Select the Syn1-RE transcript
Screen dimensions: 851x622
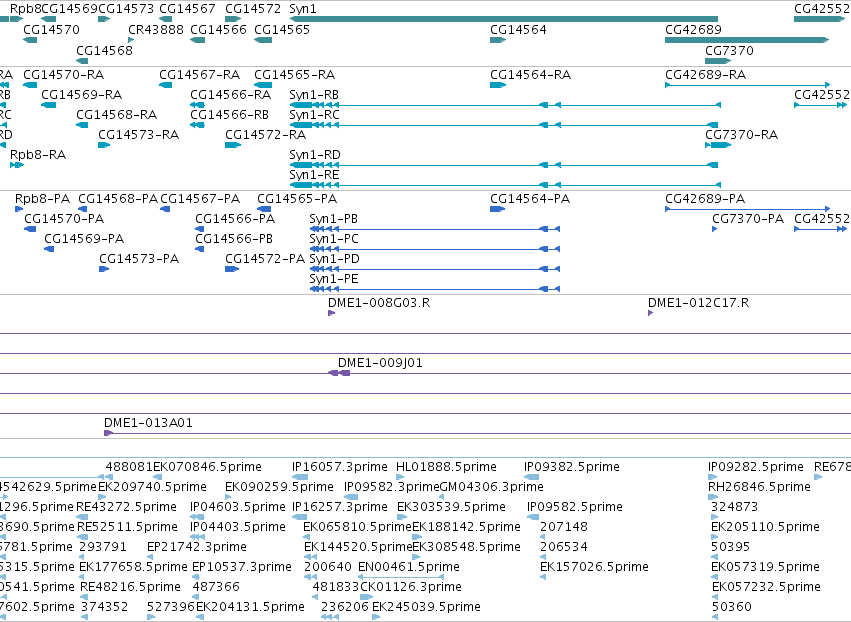pyautogui.click(x=505, y=185)
